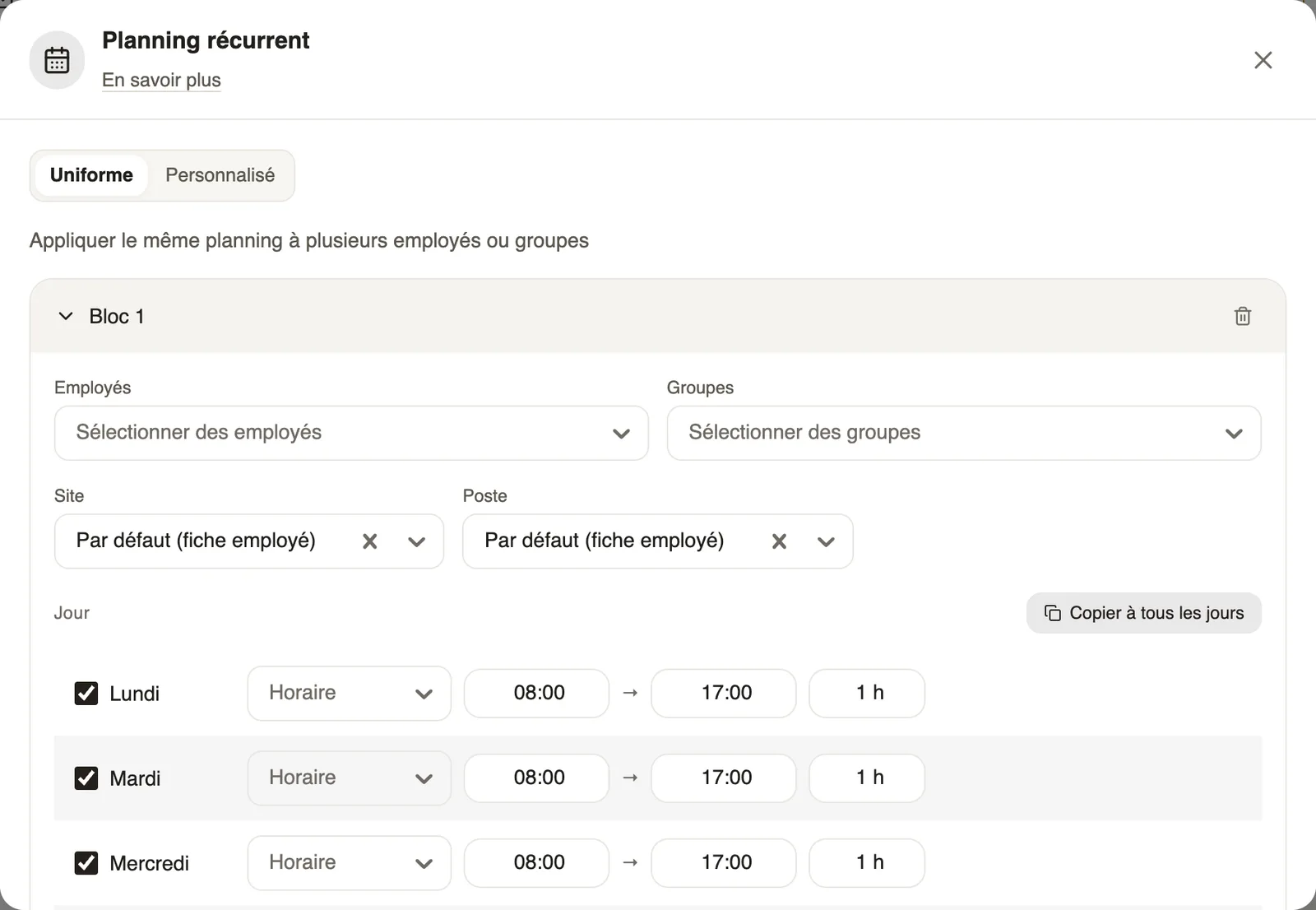Edit Lundi break duration 1 h

pyautogui.click(x=867, y=693)
